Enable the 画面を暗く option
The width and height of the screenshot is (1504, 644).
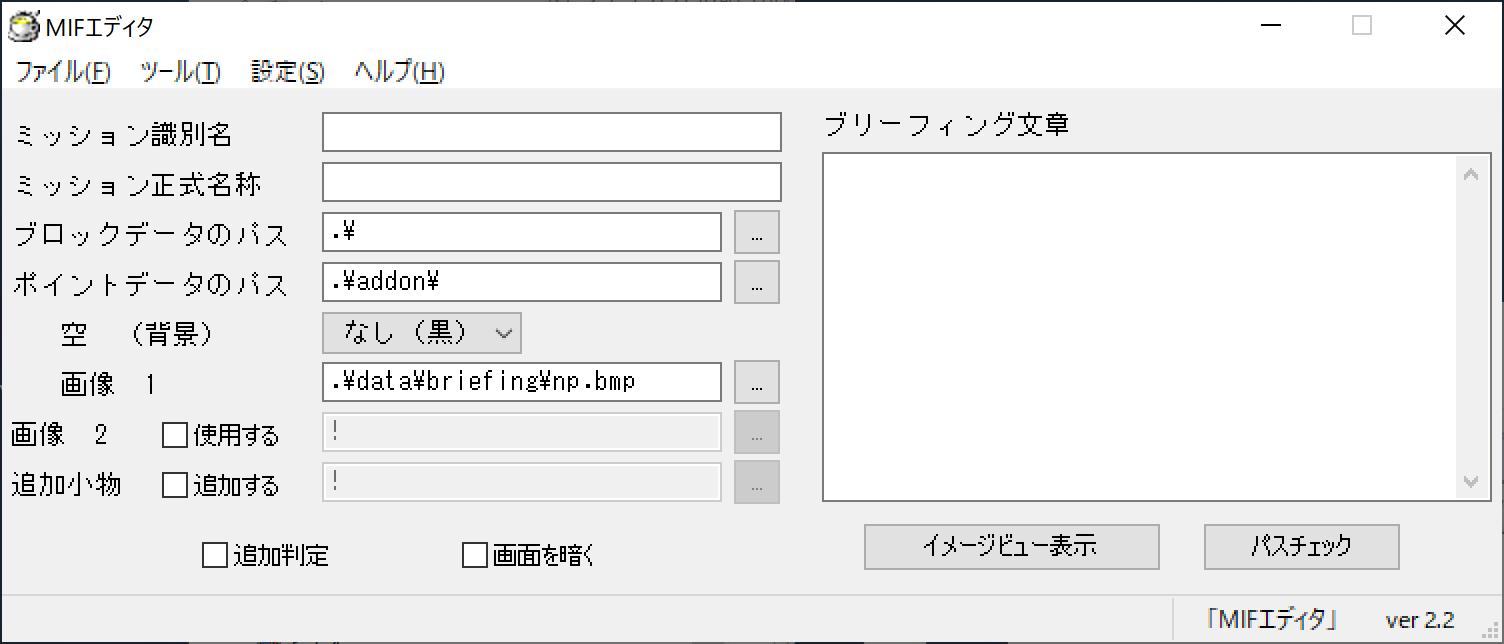point(475,555)
